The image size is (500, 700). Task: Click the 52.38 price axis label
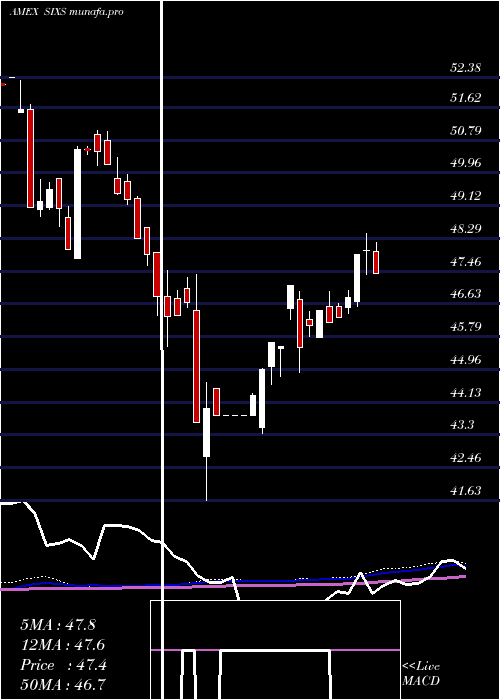(465, 68)
